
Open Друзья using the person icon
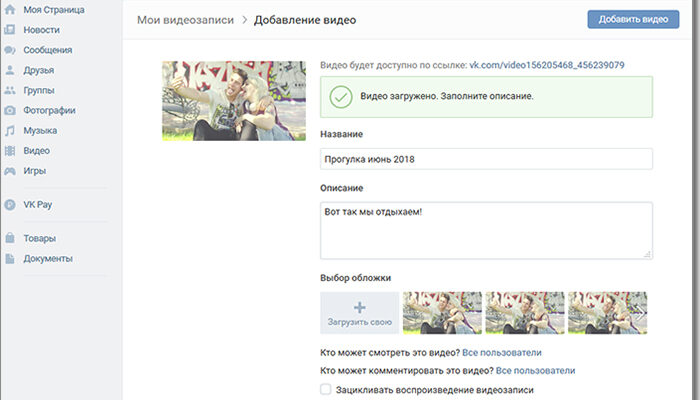[x=9, y=70]
